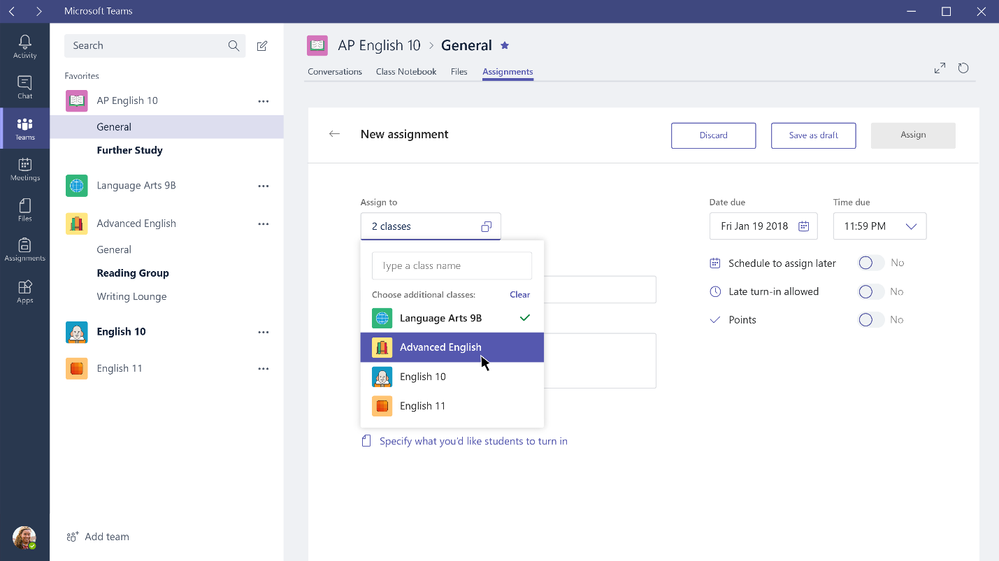The width and height of the screenshot is (999, 561).
Task: Collapse the AP English 10 team
Action: (127, 101)
